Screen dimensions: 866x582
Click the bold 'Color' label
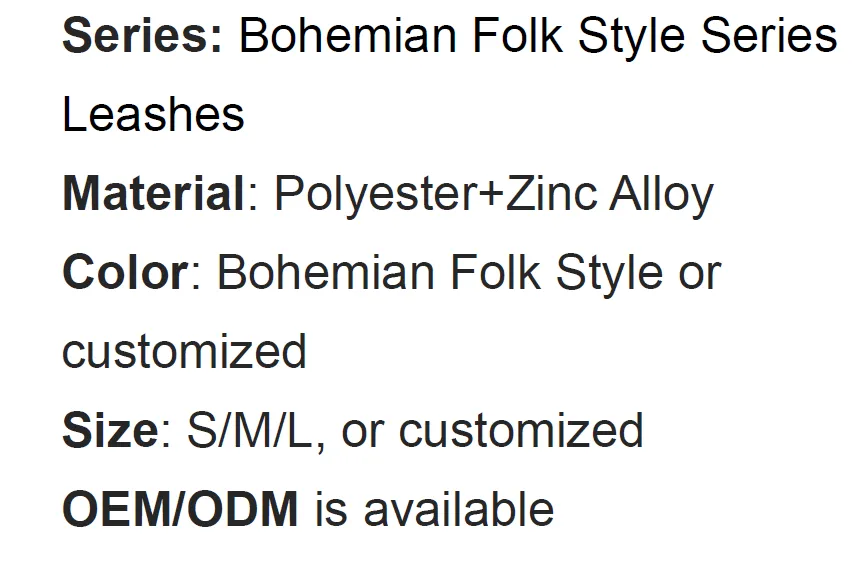click(x=125, y=272)
